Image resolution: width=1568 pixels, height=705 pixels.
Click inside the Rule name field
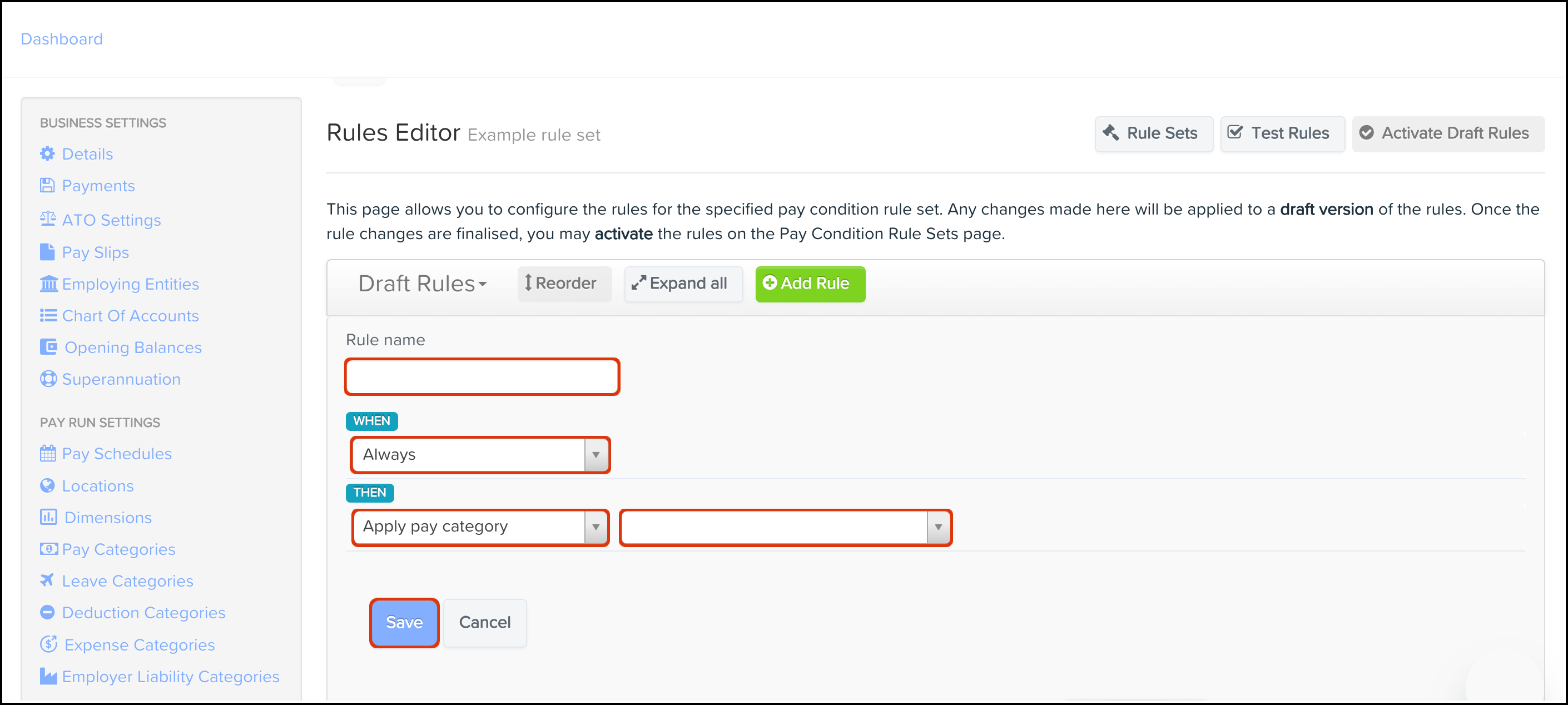click(x=482, y=376)
